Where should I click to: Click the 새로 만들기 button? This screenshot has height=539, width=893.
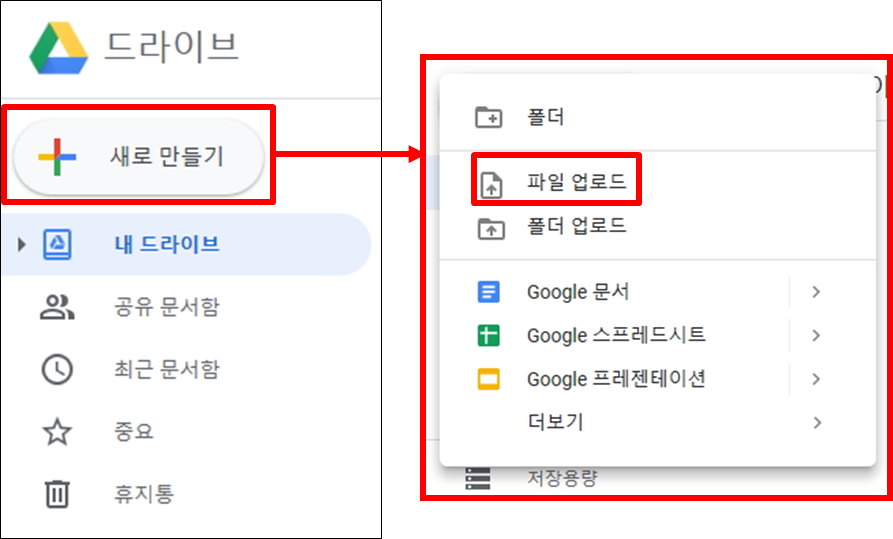138,156
